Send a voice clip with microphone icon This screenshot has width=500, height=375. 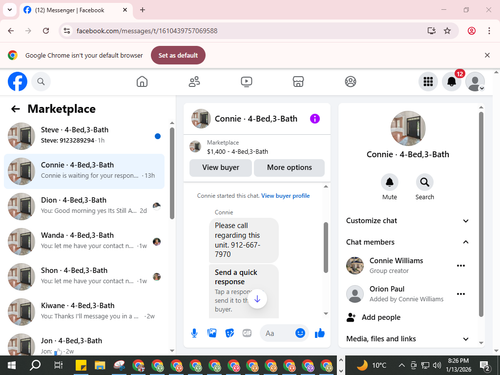tap(194, 333)
